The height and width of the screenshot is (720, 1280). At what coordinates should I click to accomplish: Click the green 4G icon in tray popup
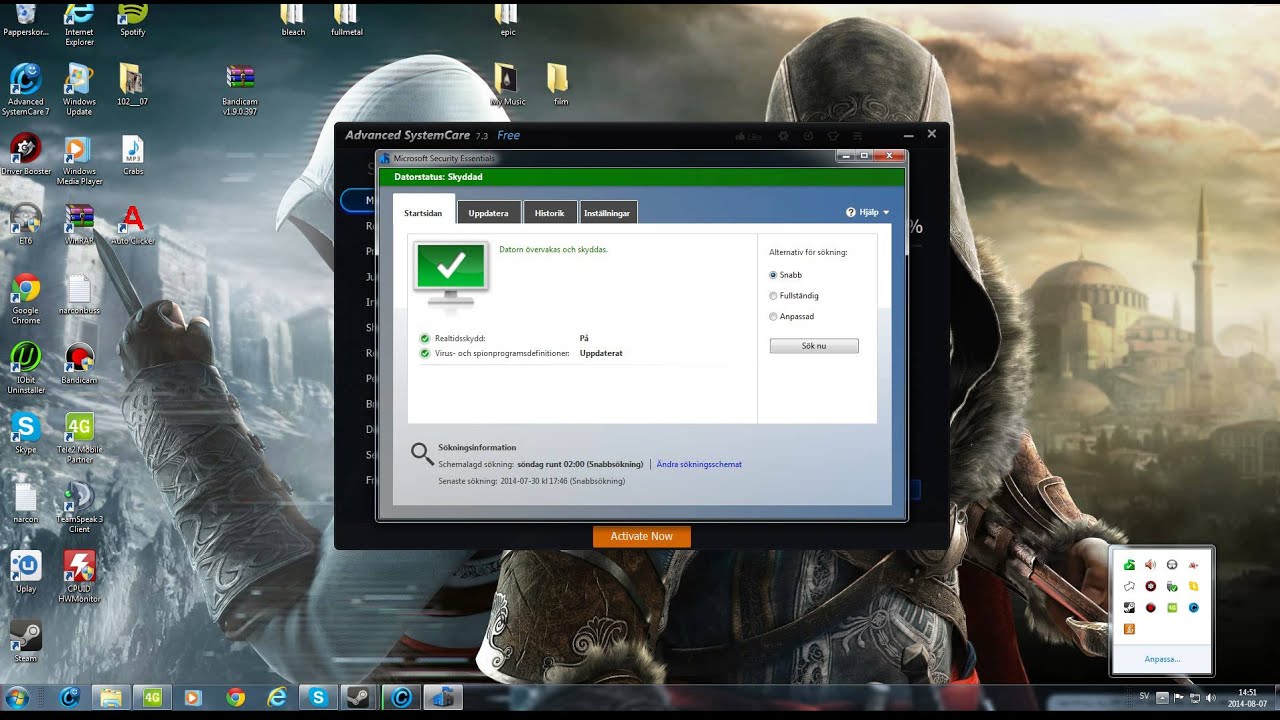click(x=1172, y=607)
